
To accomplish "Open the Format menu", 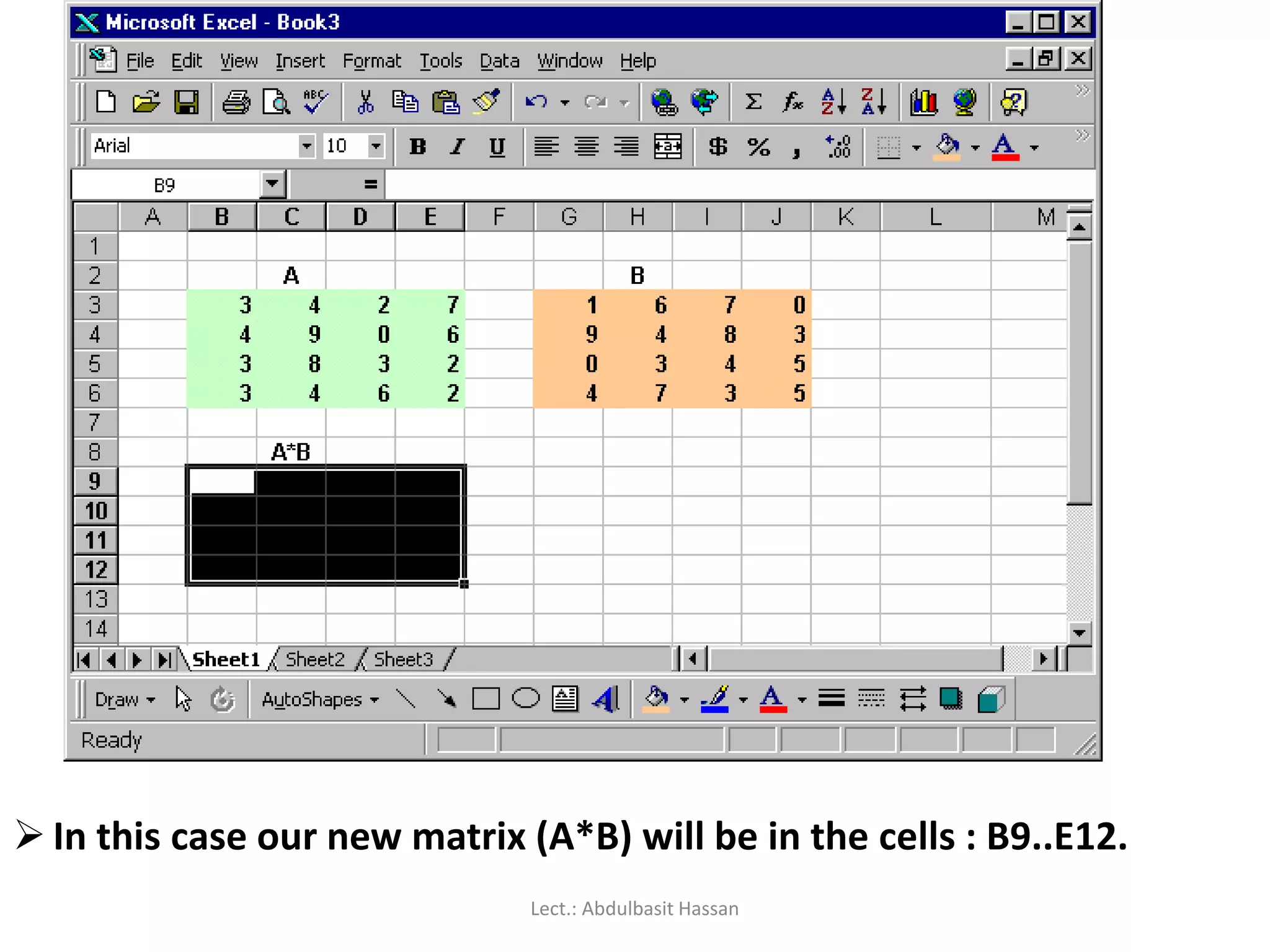I will pos(371,61).
